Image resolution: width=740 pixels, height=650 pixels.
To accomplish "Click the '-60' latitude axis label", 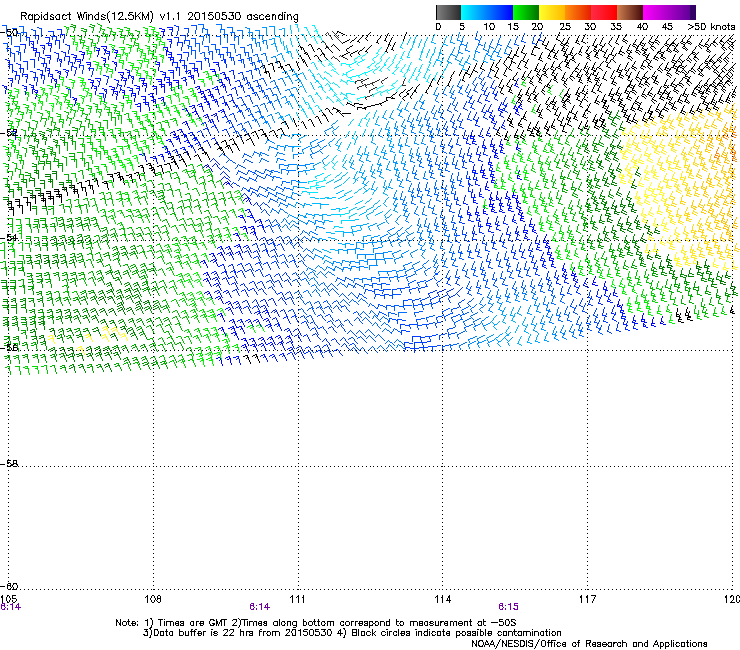I will click(10, 586).
